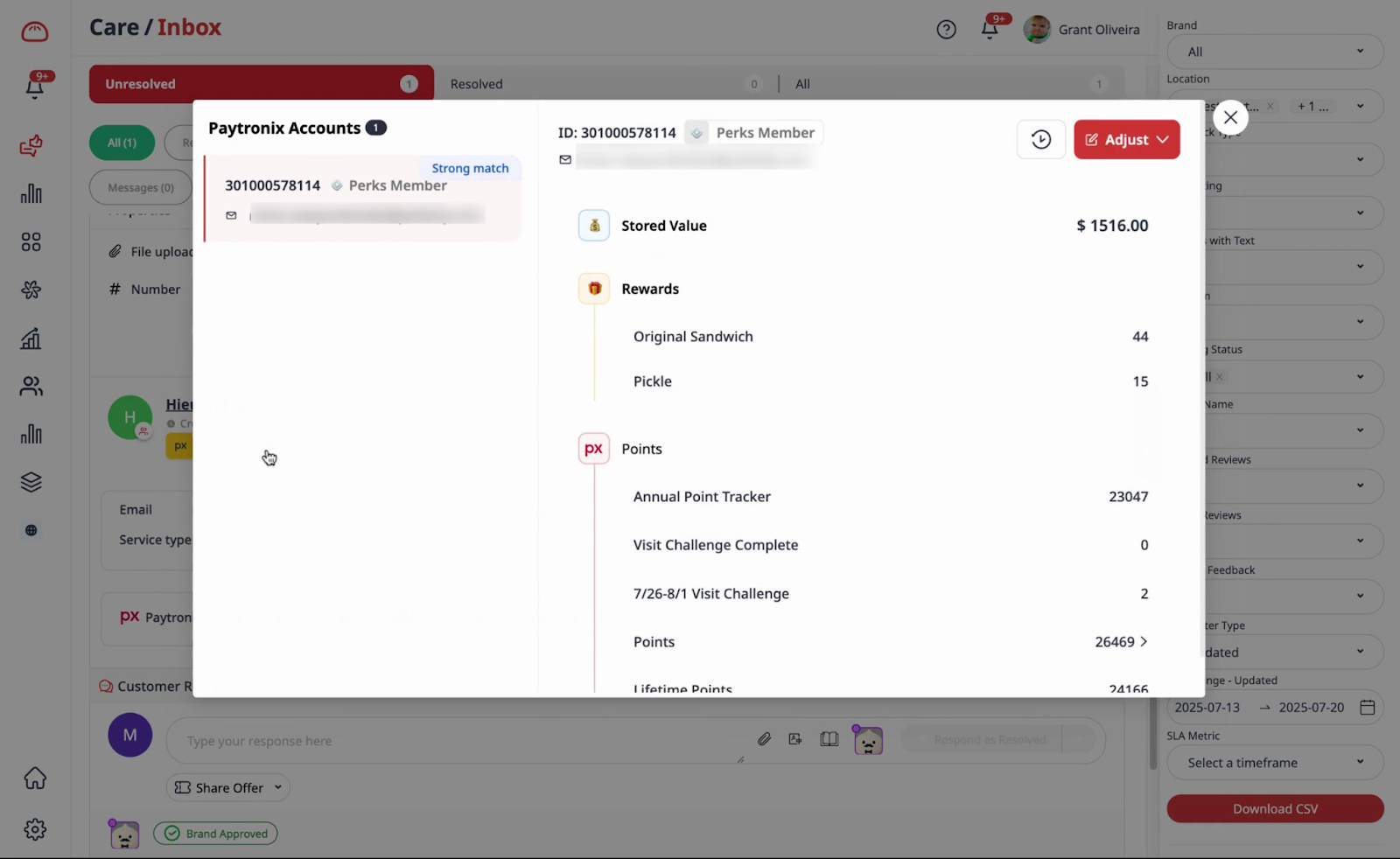Click the Original Sandwich reward row
The image size is (1400, 859).
891,337
